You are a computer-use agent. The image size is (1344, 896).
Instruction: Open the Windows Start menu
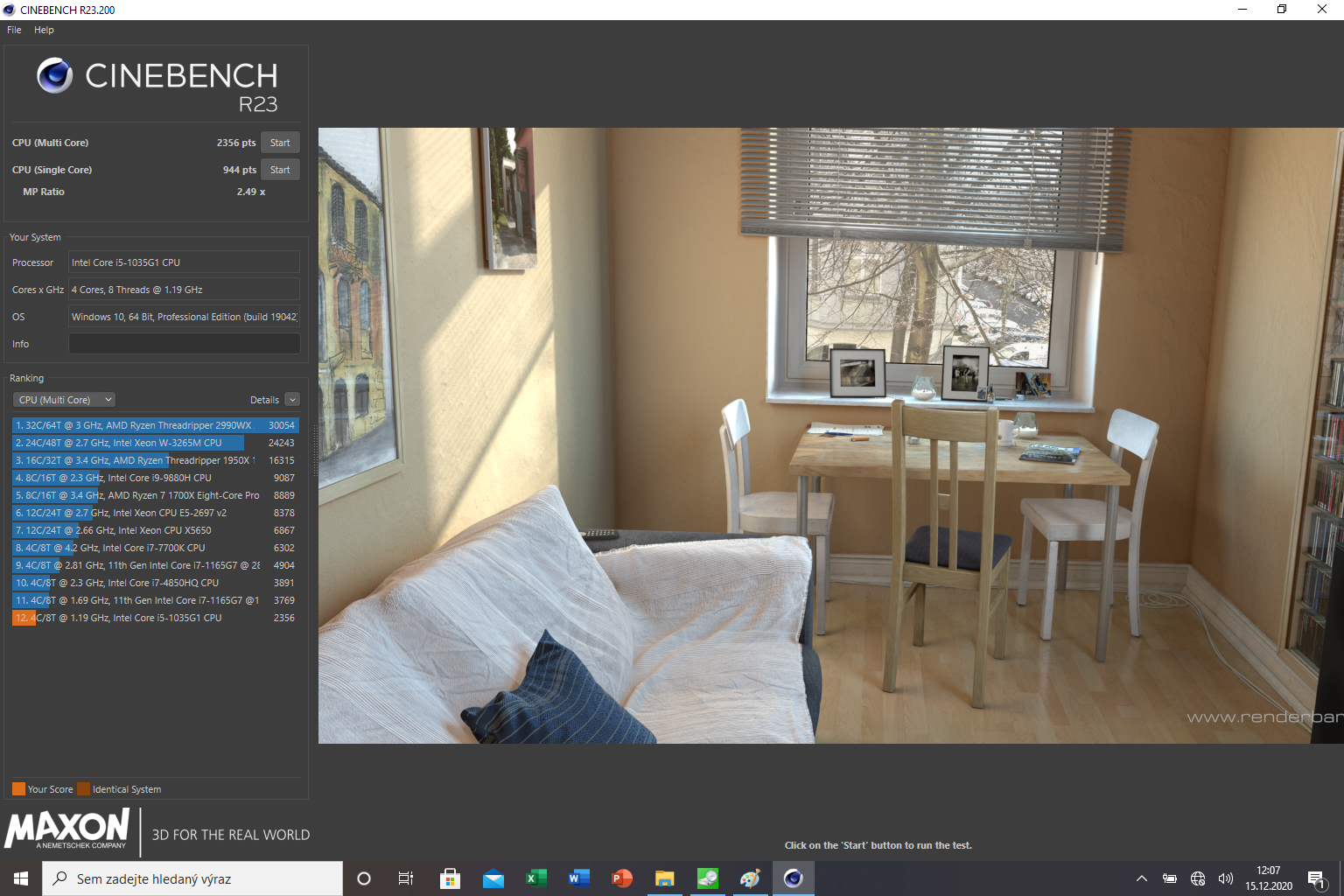pos(21,878)
